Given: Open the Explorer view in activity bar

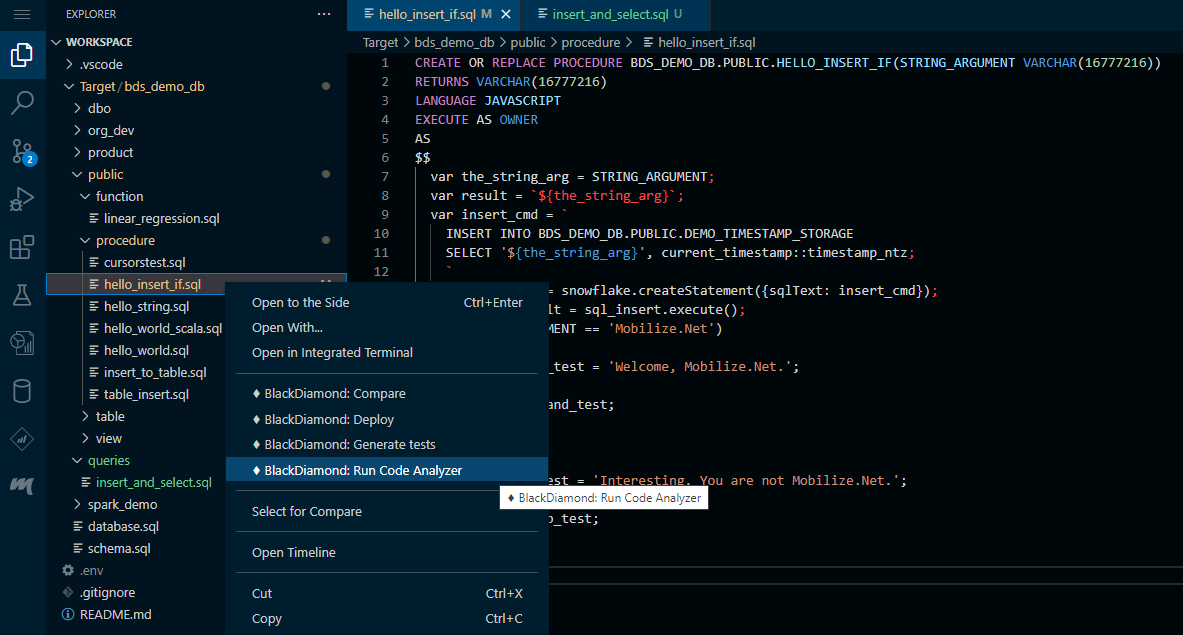Looking at the screenshot, I should (22, 54).
